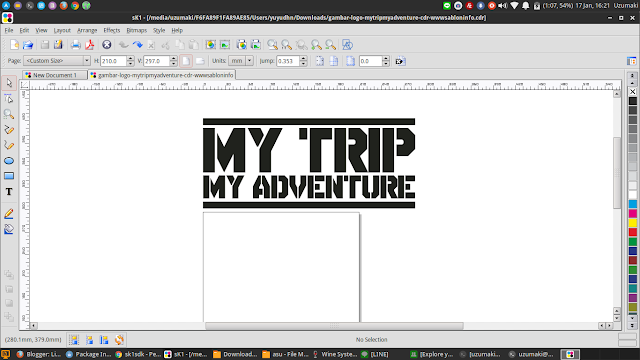Toggle landscape page orientation
Image resolution: width=640 pixels, height=360 pixels.
coord(200,61)
